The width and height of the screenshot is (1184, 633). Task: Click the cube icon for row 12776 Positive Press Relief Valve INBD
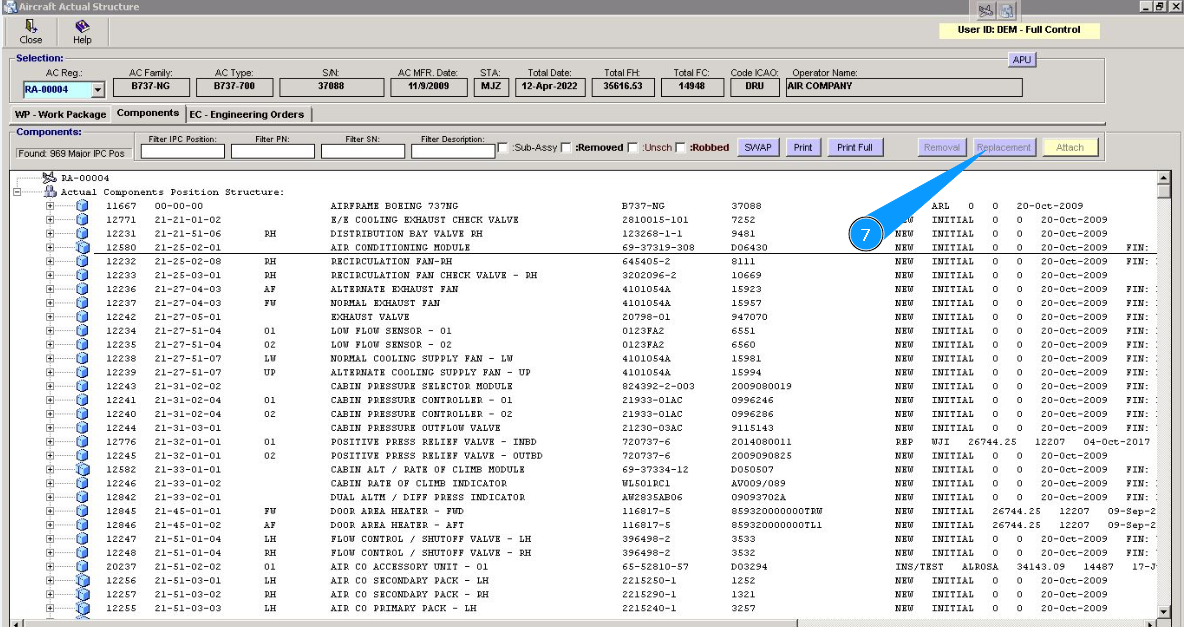click(x=82, y=442)
